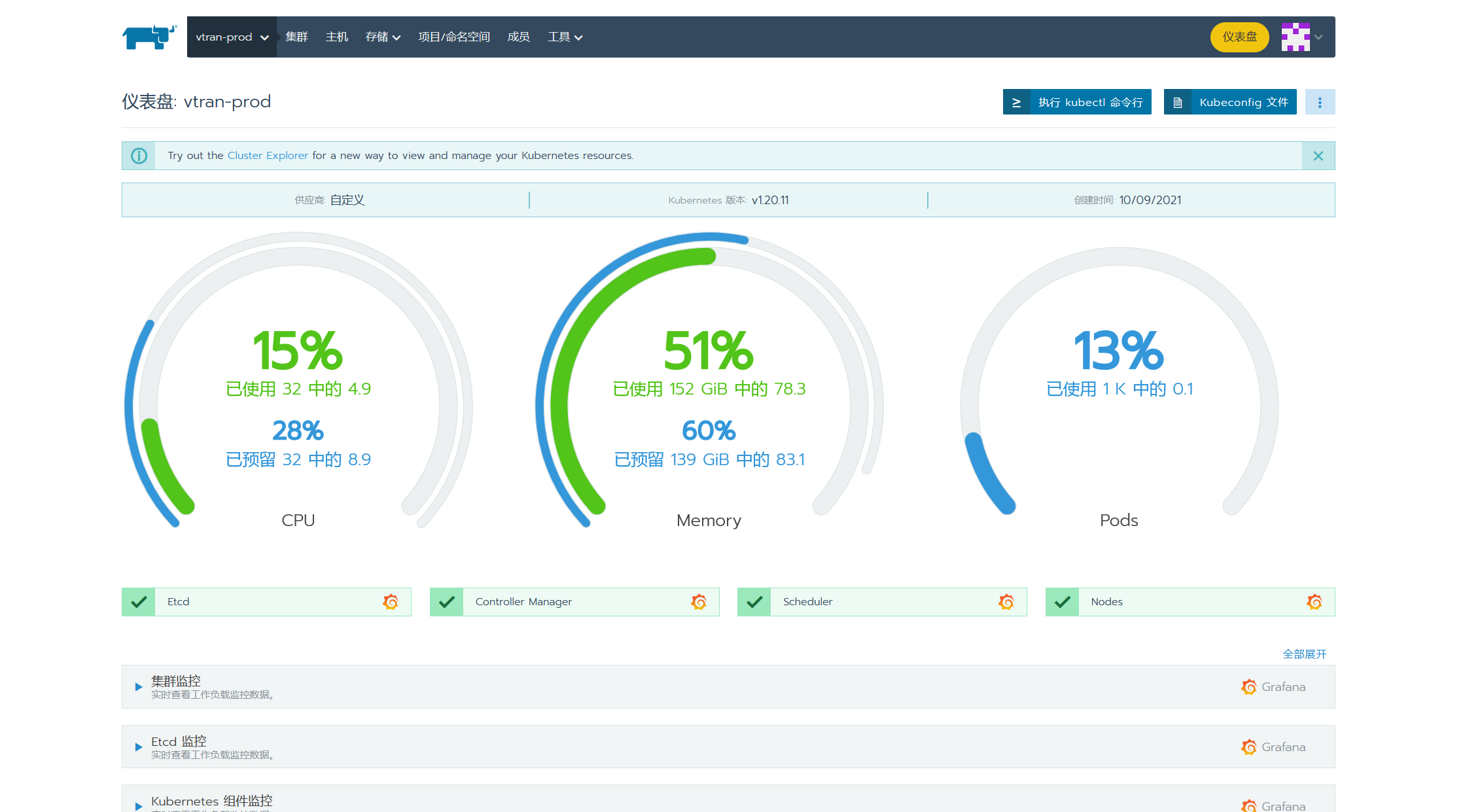
Task: Open the 成员 menu item
Action: [x=518, y=37]
